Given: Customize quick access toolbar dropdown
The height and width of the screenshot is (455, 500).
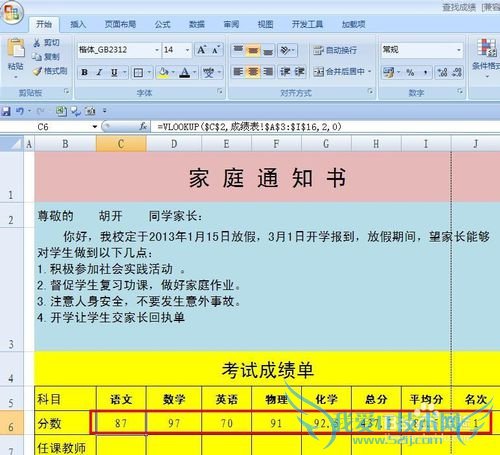Looking at the screenshot, I should [105, 111].
